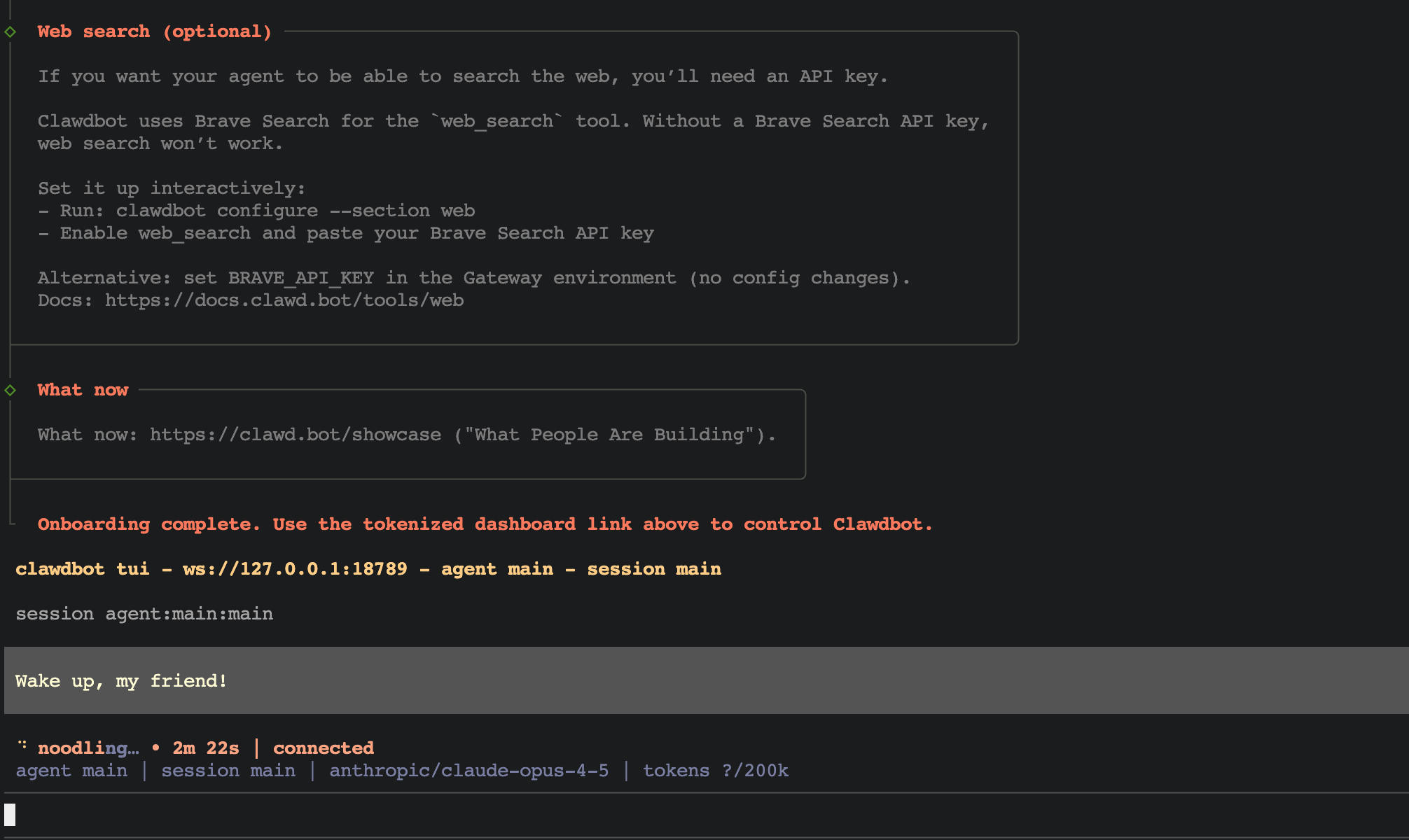The width and height of the screenshot is (1409, 840).
Task: Click 'session agent:main:main' line
Action: tap(144, 614)
